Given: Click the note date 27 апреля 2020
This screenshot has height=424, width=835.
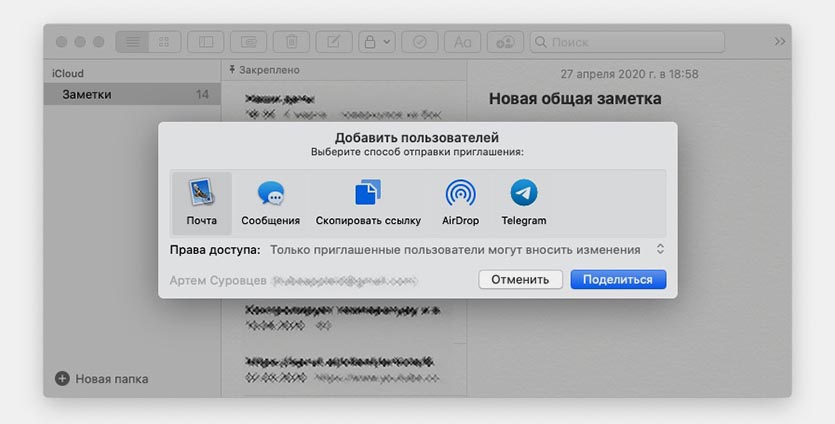Looking at the screenshot, I should point(629,74).
